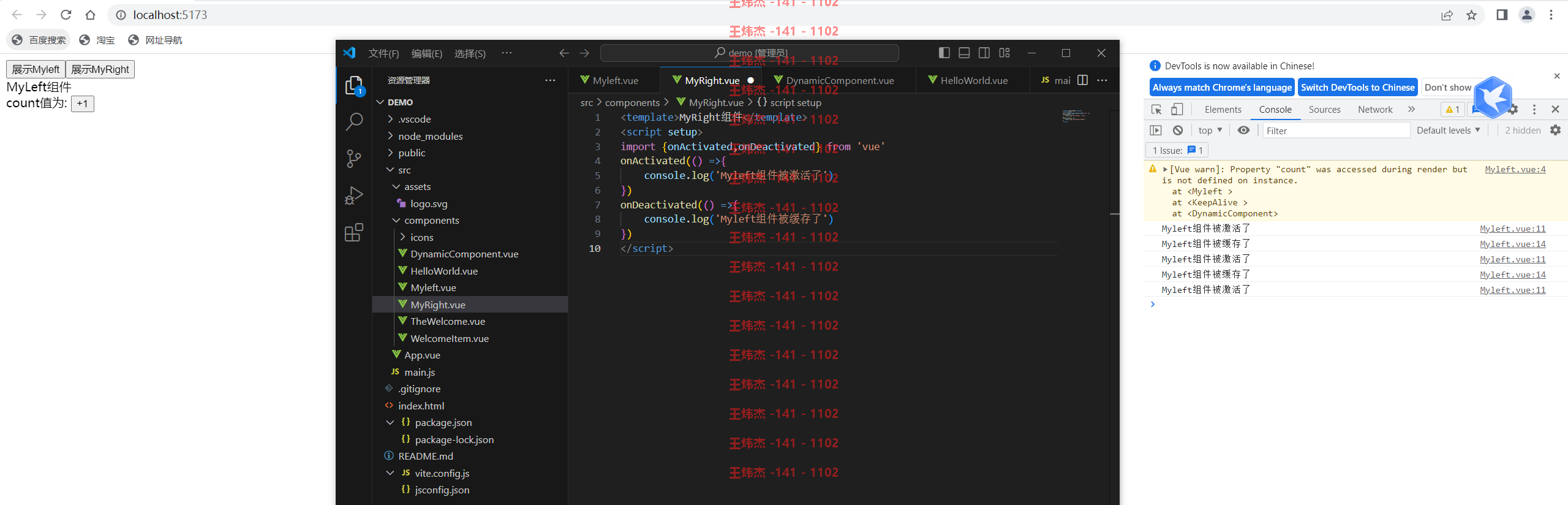The width and height of the screenshot is (1568, 505).
Task: Toggle bottom panel layout icon in VS Code
Action: coord(964,53)
